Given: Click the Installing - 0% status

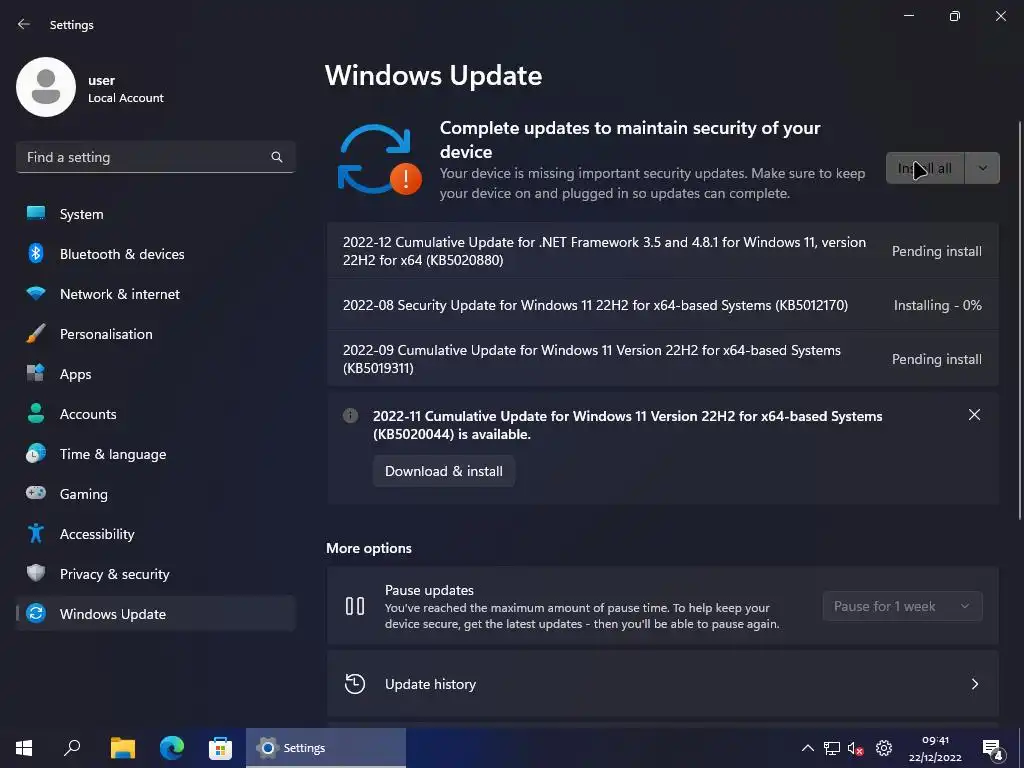Looking at the screenshot, I should point(937,305).
